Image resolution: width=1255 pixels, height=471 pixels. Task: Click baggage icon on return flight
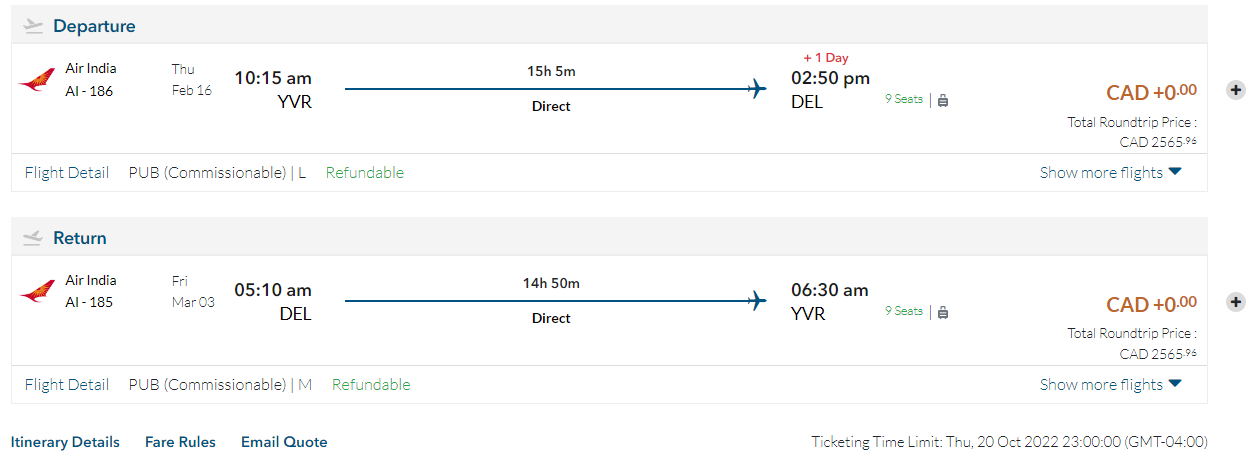click(x=943, y=312)
